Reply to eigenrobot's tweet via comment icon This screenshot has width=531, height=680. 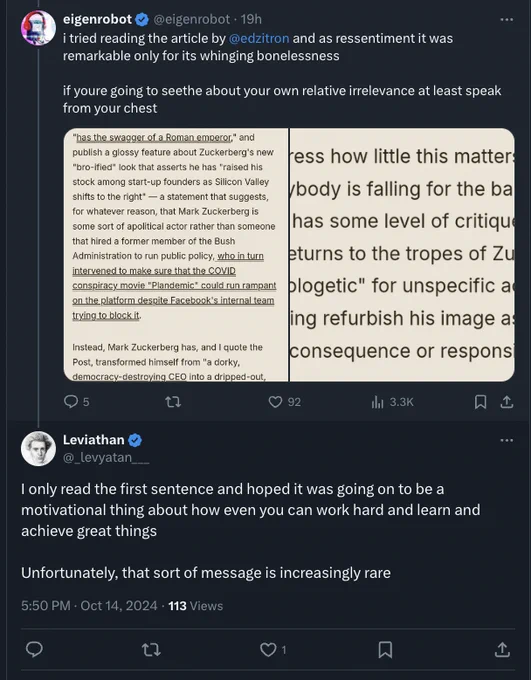[71, 402]
